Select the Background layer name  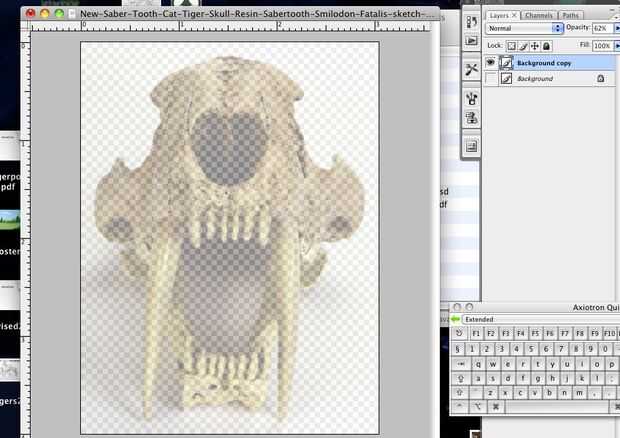coord(535,79)
